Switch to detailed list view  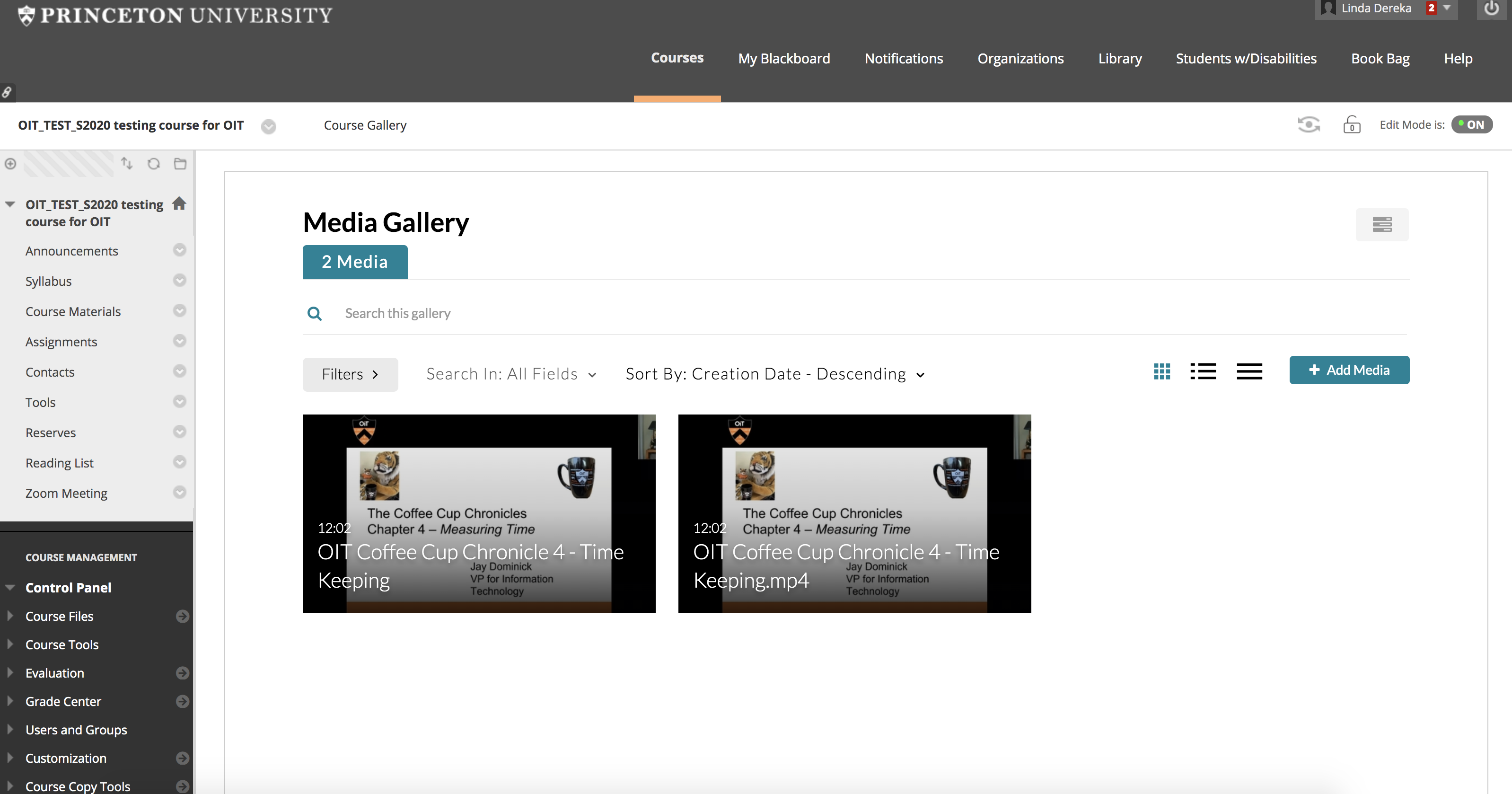[x=1203, y=371]
